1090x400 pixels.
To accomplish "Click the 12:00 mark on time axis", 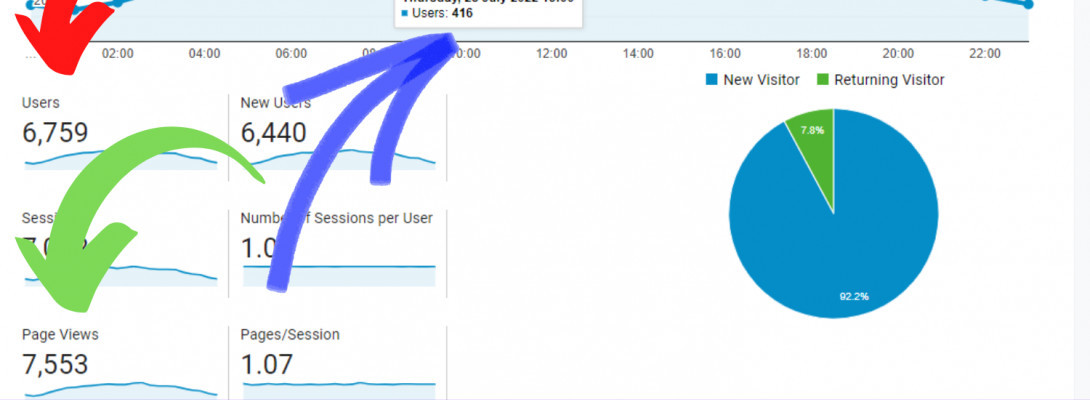I will pos(551,53).
